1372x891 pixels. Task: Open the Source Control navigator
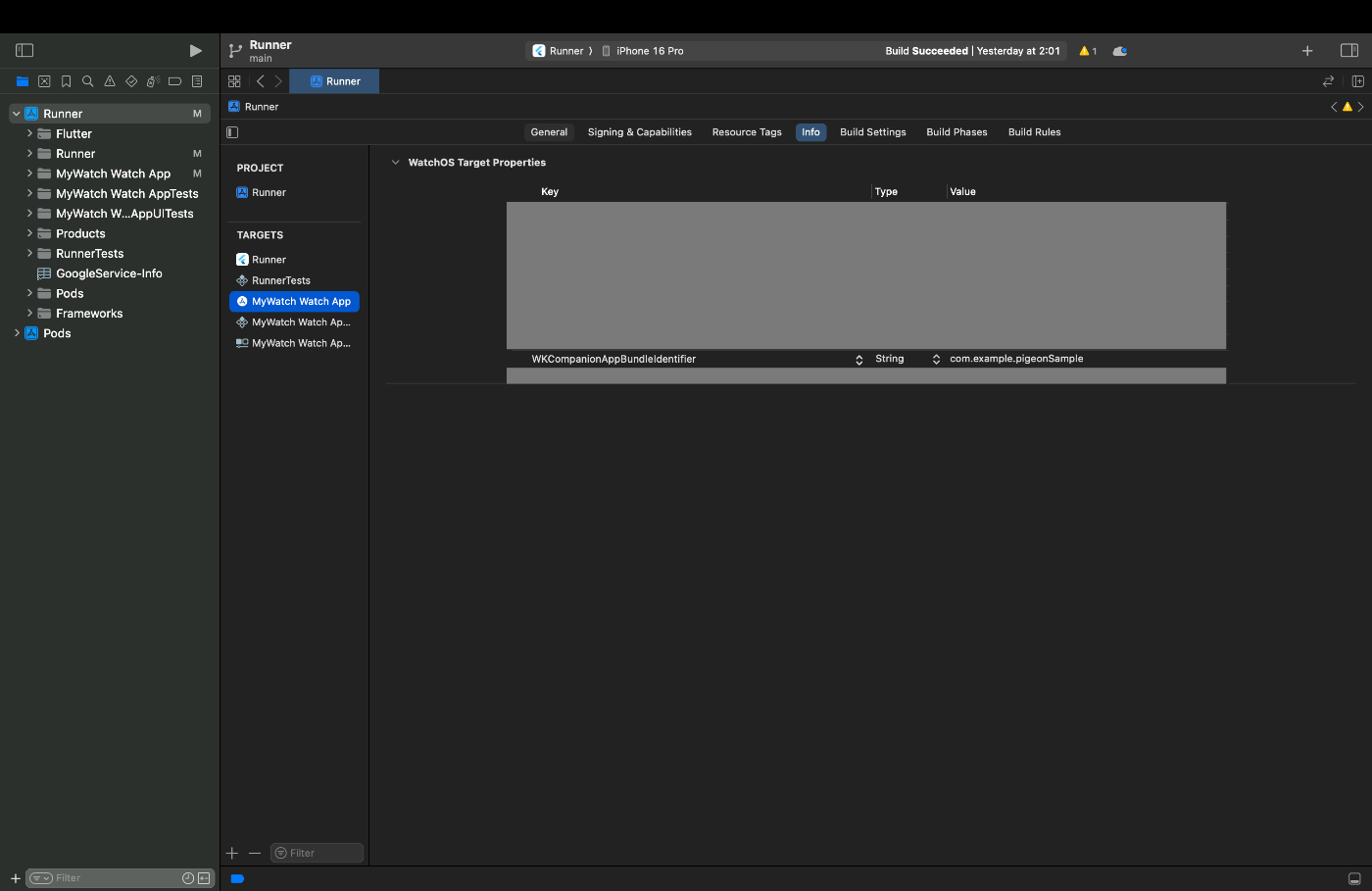point(44,81)
